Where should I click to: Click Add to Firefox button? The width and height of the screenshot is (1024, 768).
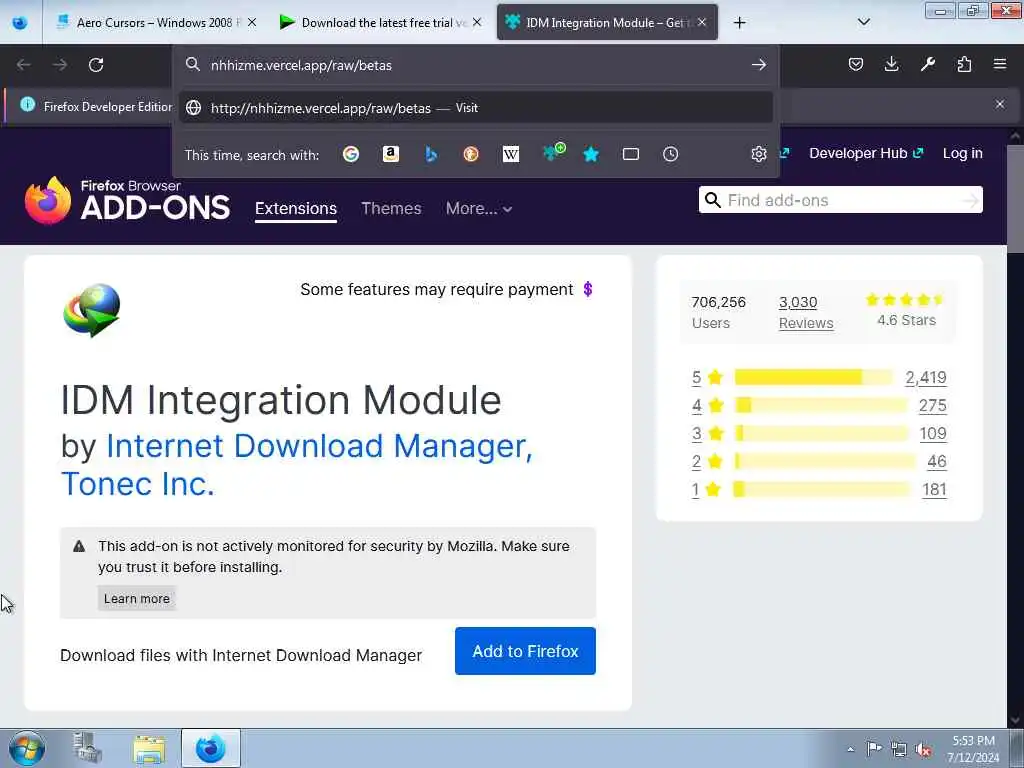point(525,651)
